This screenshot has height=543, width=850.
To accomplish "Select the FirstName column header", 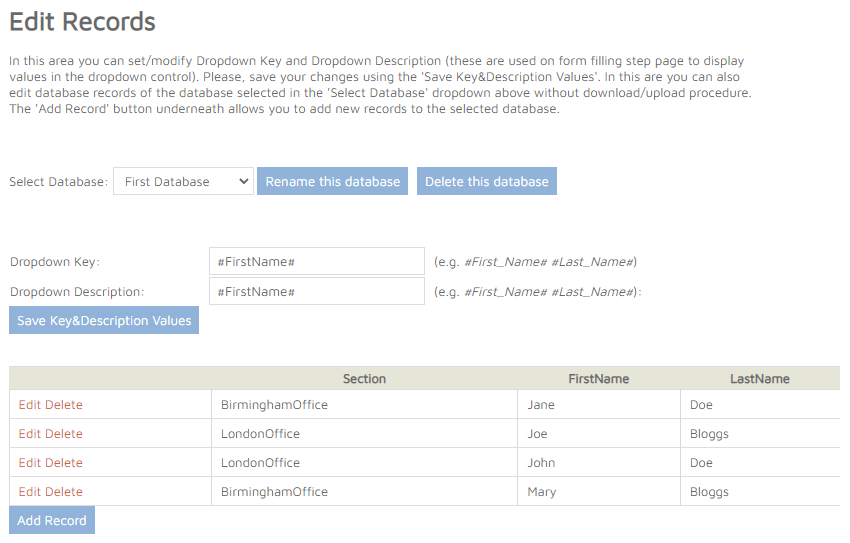I will 598,379.
